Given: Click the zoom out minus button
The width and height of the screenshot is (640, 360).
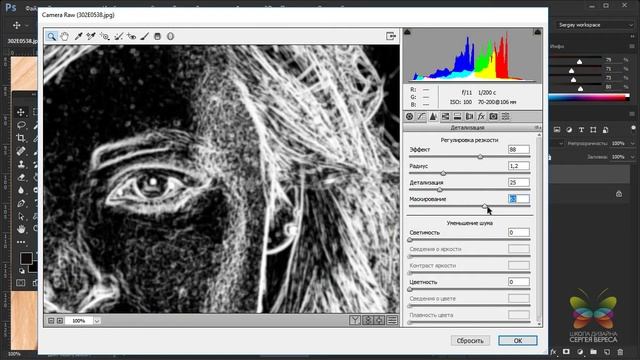Looking at the screenshot, I should pyautogui.click(x=51, y=321).
